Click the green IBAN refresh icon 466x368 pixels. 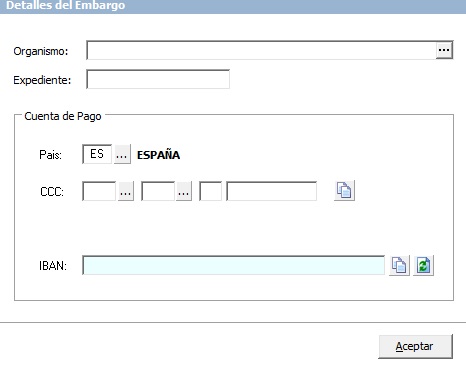[423, 266]
